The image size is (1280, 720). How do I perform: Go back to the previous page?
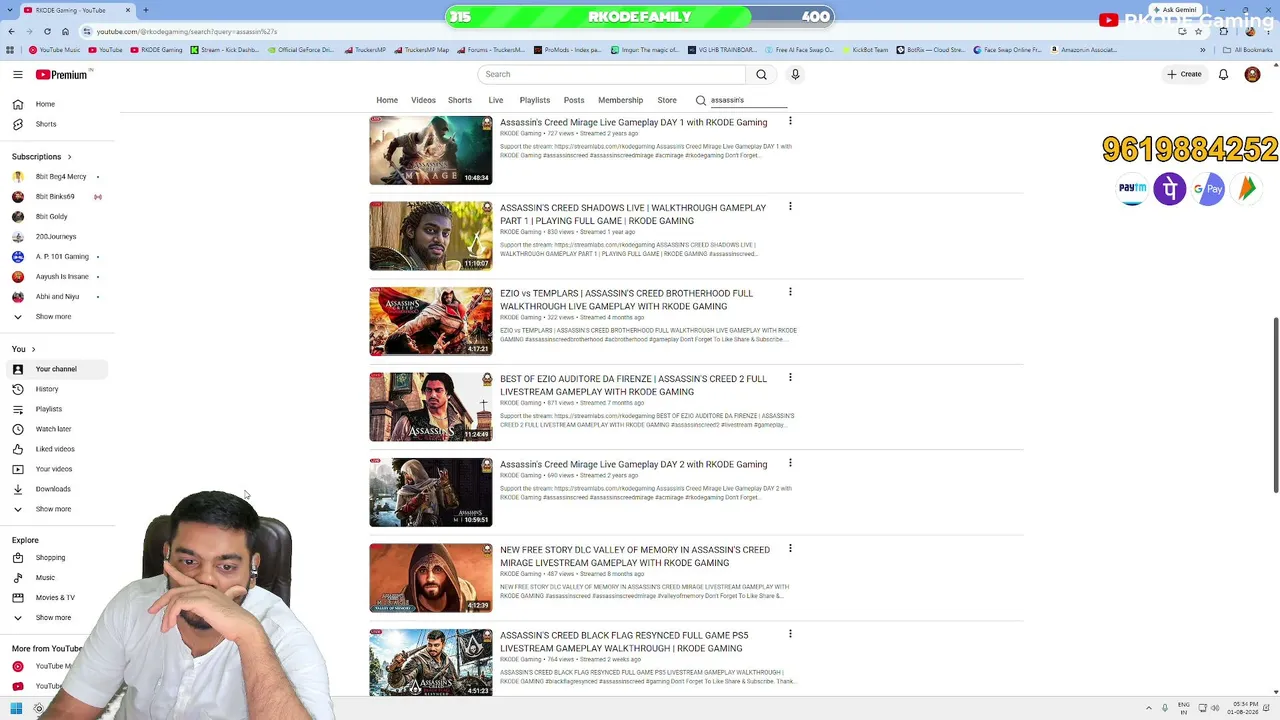(11, 31)
